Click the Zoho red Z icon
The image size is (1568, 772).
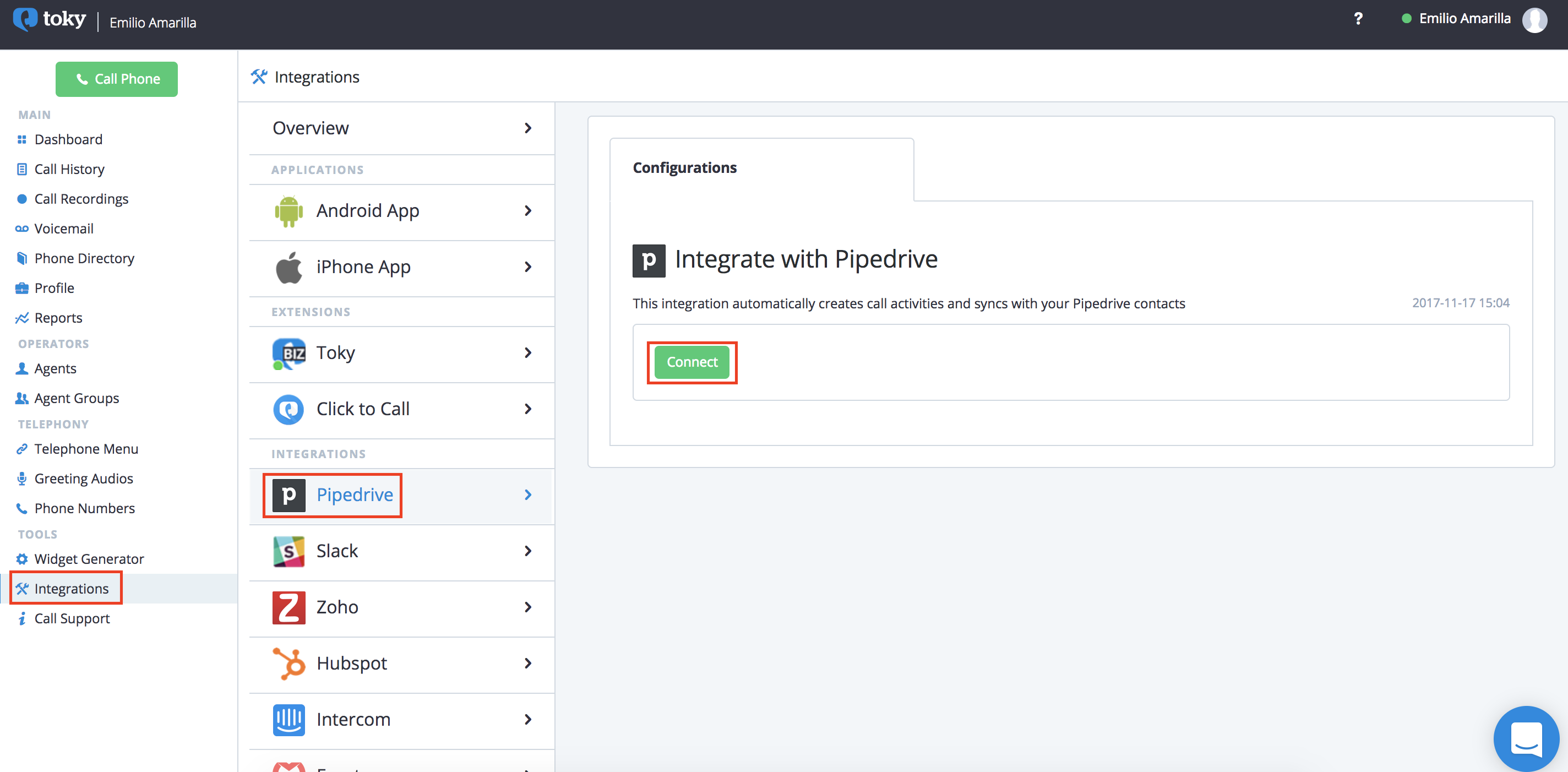click(x=288, y=607)
